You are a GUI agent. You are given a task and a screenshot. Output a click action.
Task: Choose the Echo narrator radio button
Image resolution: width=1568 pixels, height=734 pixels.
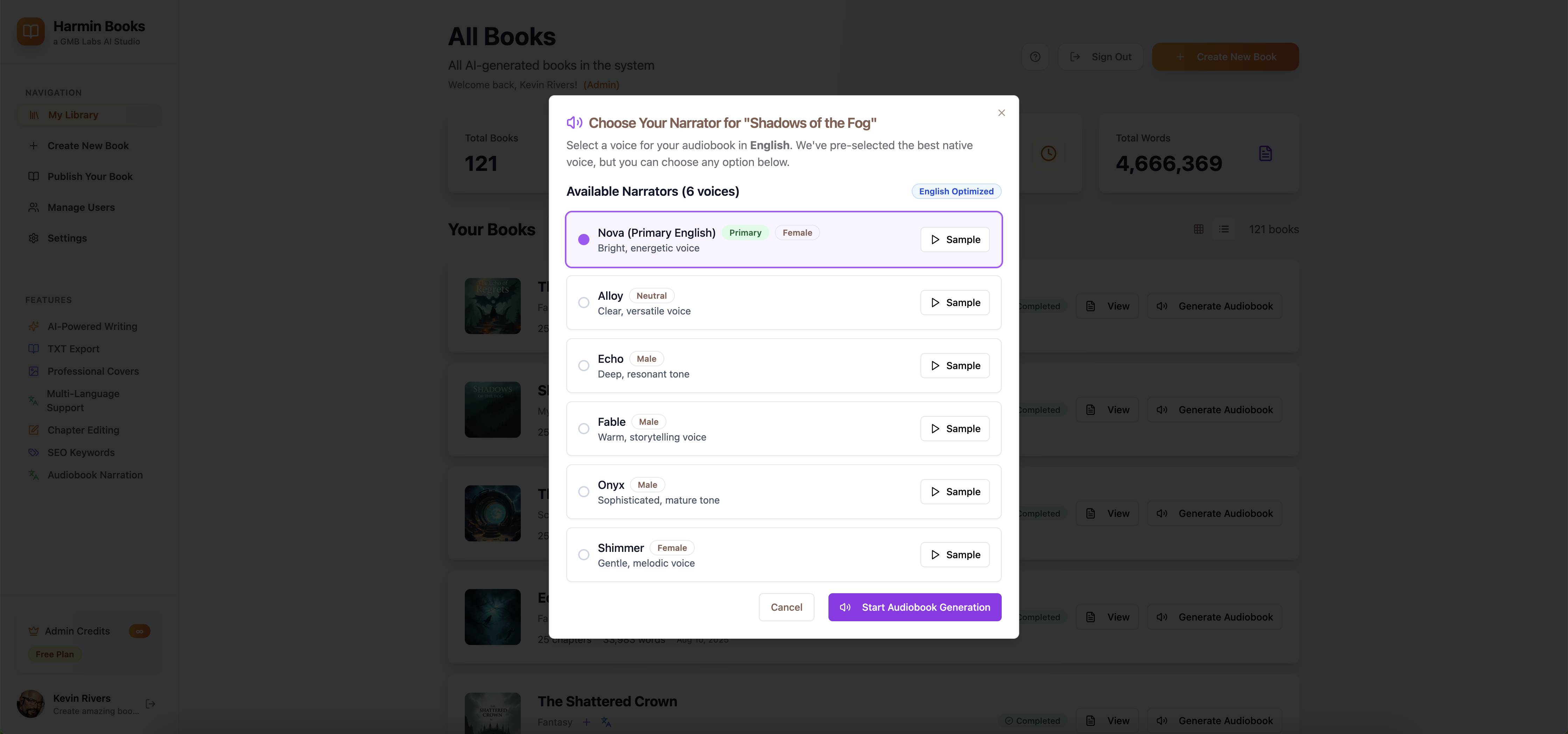(x=583, y=366)
